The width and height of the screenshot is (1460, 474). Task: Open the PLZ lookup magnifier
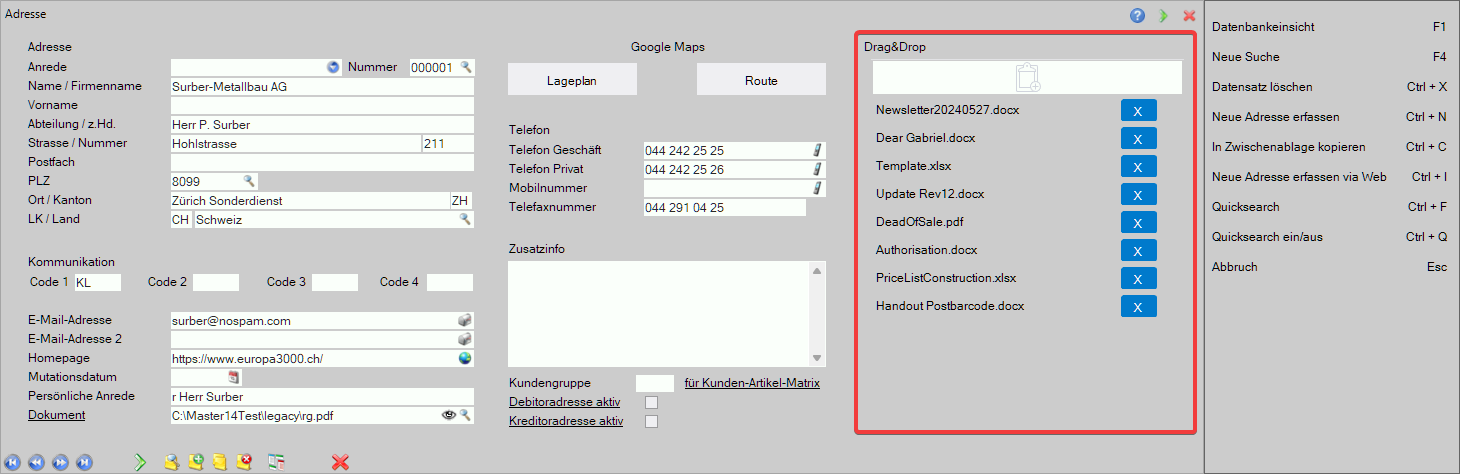(249, 181)
